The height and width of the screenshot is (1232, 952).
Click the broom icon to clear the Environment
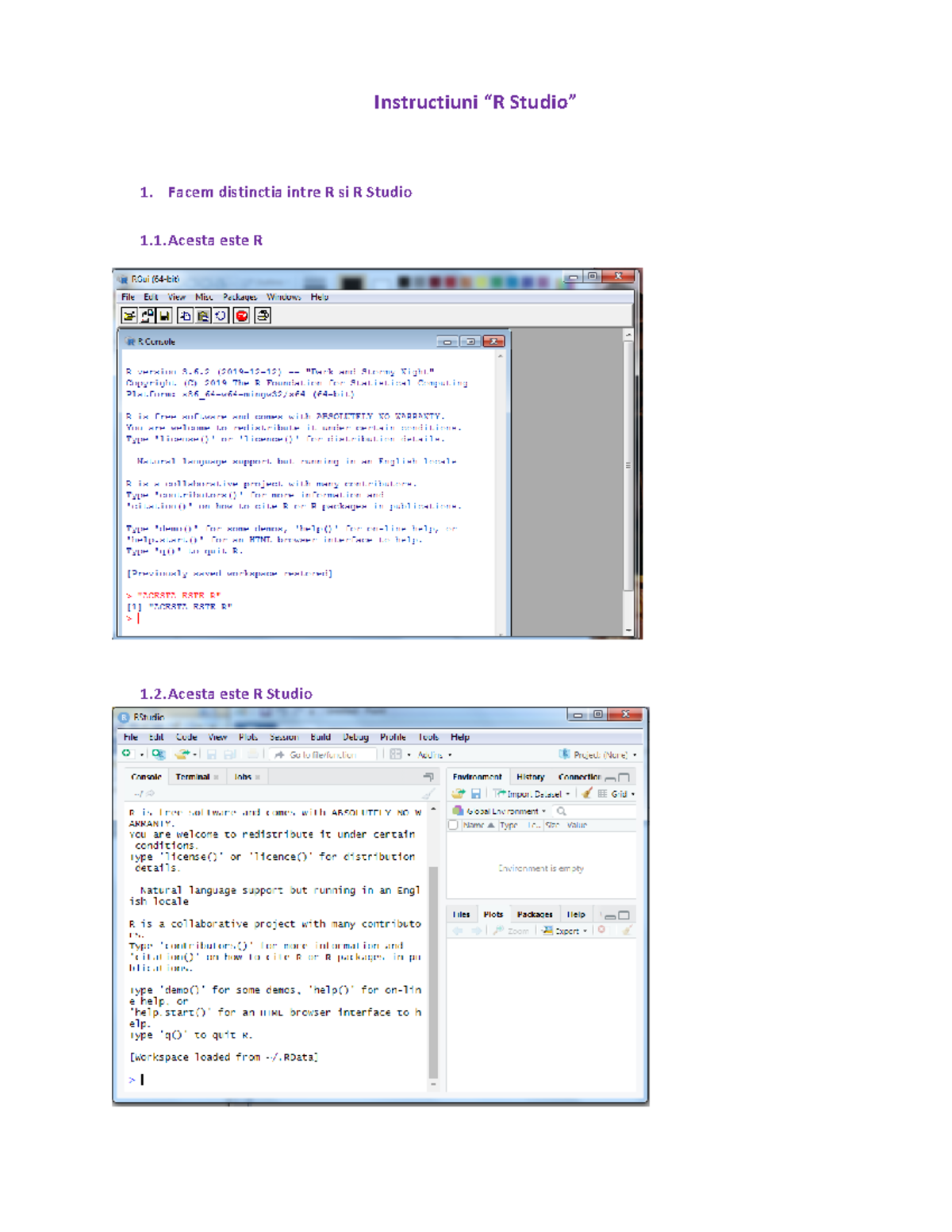point(587,793)
